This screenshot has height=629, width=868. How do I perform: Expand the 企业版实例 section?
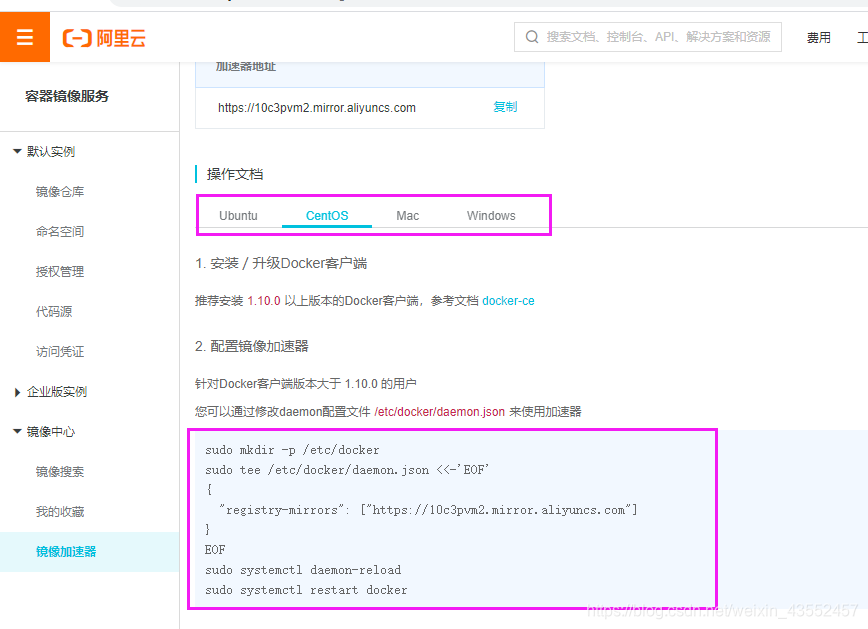51,392
